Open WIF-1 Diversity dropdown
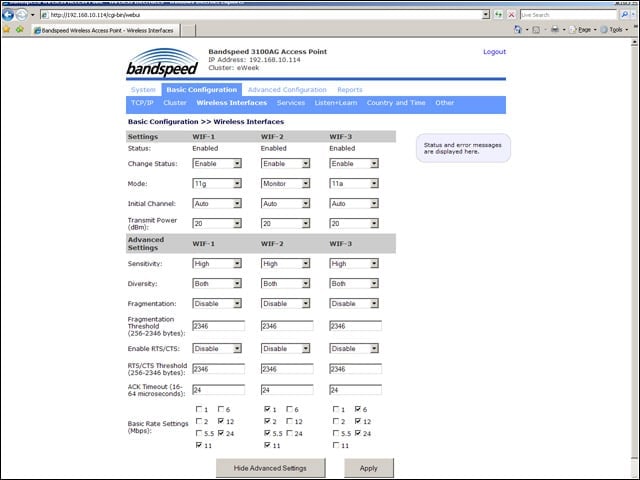This screenshot has height=480, width=640. pos(217,284)
